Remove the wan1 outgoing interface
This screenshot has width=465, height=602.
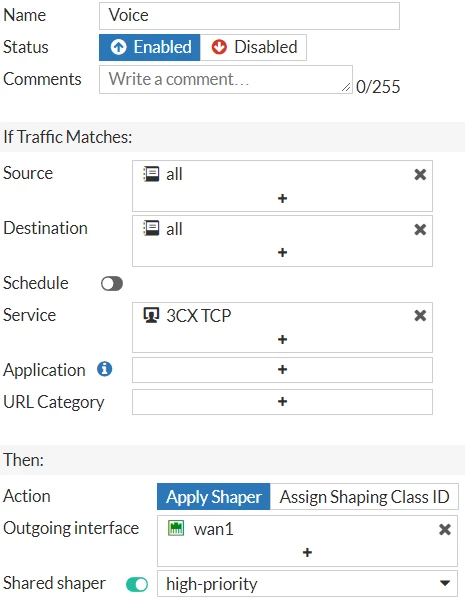coord(445,530)
